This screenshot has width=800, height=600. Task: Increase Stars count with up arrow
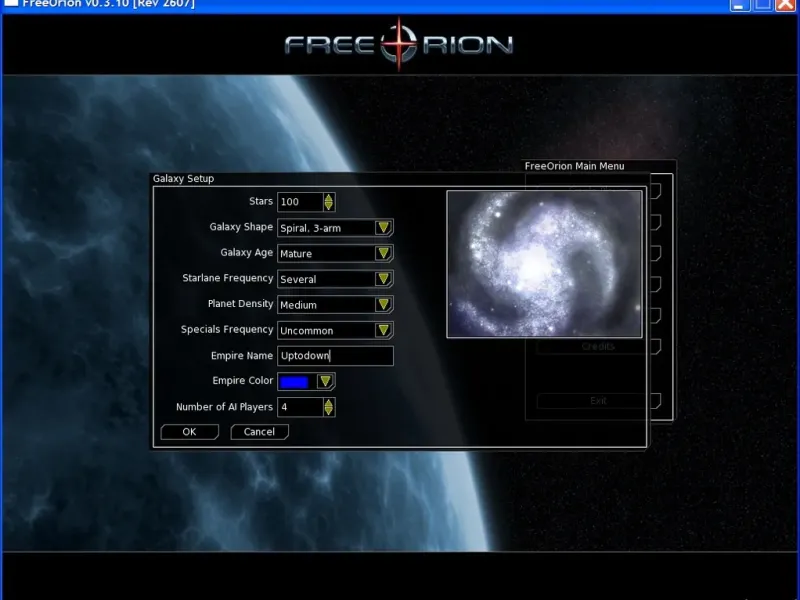(x=329, y=198)
